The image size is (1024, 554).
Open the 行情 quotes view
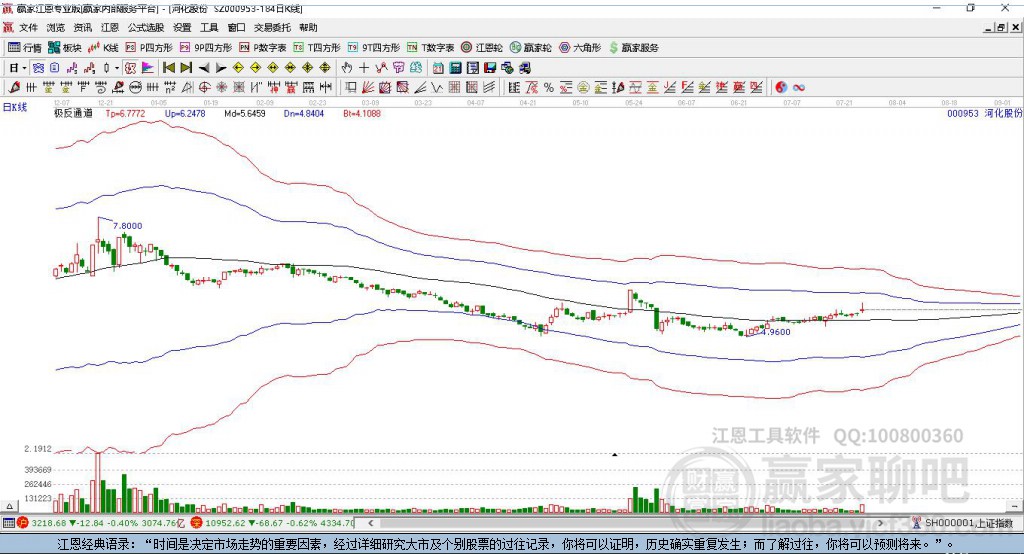coord(25,48)
